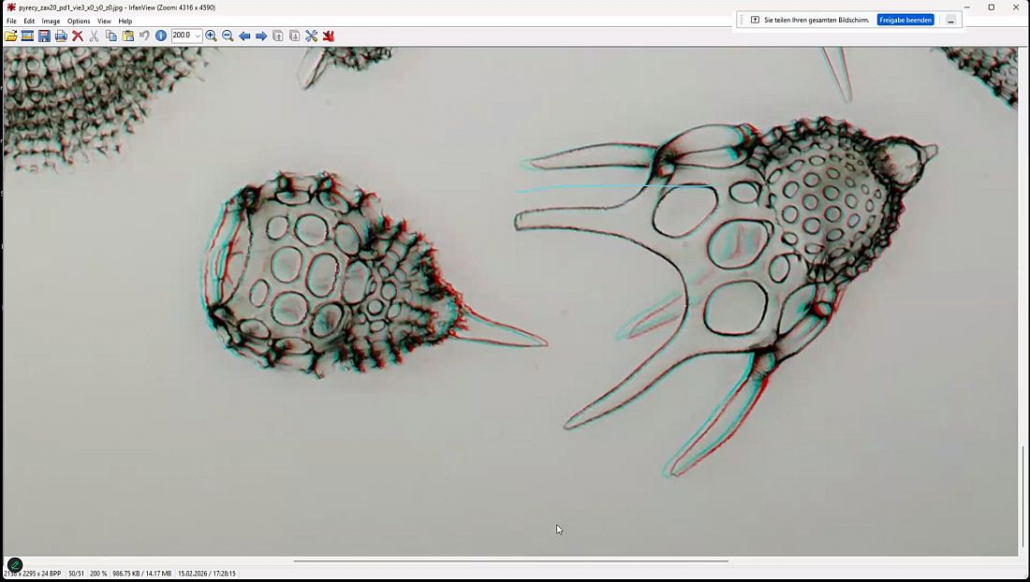1030x582 pixels.
Task: Open the Image menu
Action: [51, 21]
